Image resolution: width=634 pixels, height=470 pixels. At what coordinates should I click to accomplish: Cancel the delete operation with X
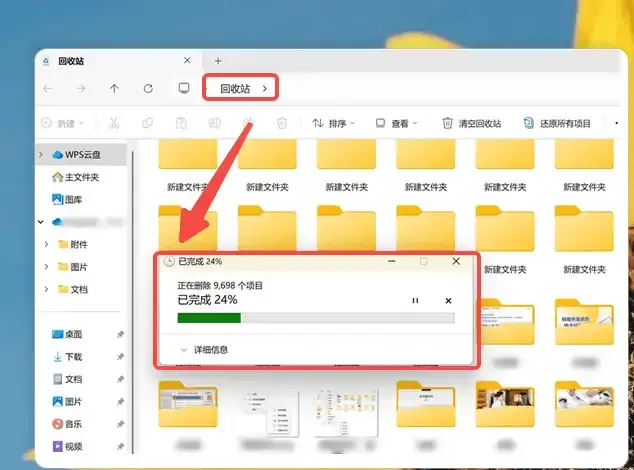pyautogui.click(x=448, y=301)
